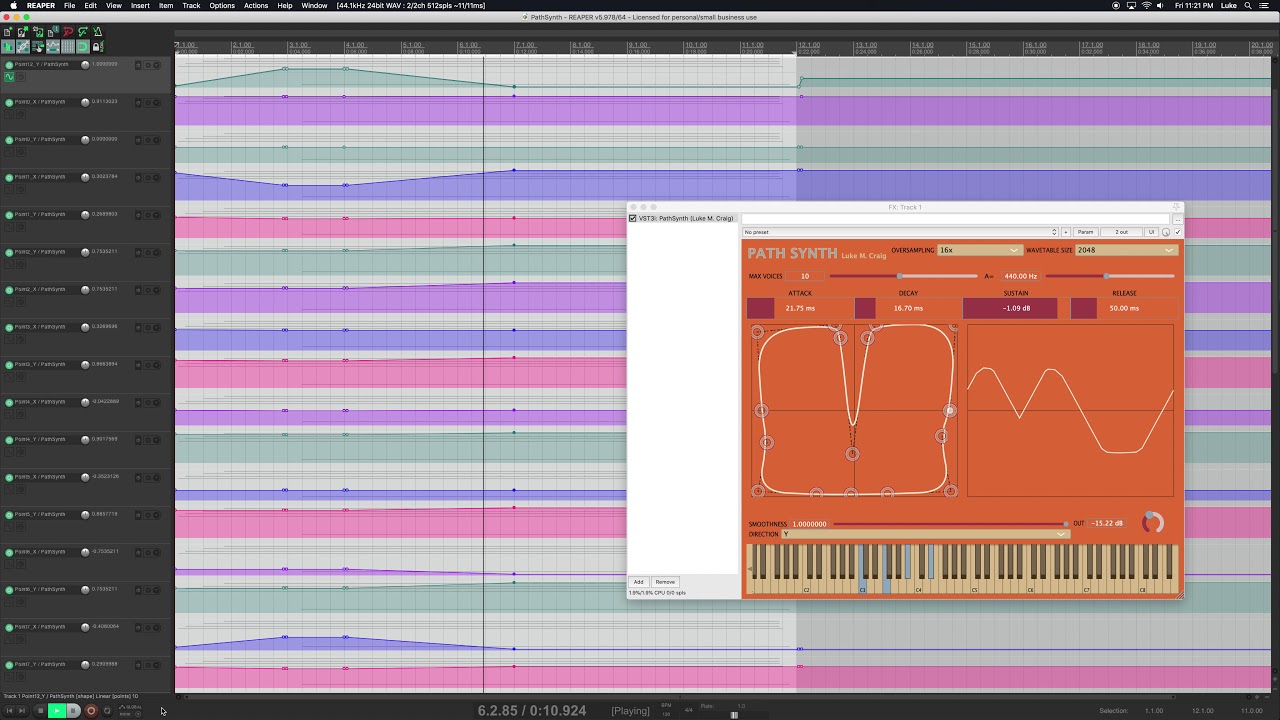Viewport: 1280px width, 720px height.
Task: Open the File menu
Action: 69,5
